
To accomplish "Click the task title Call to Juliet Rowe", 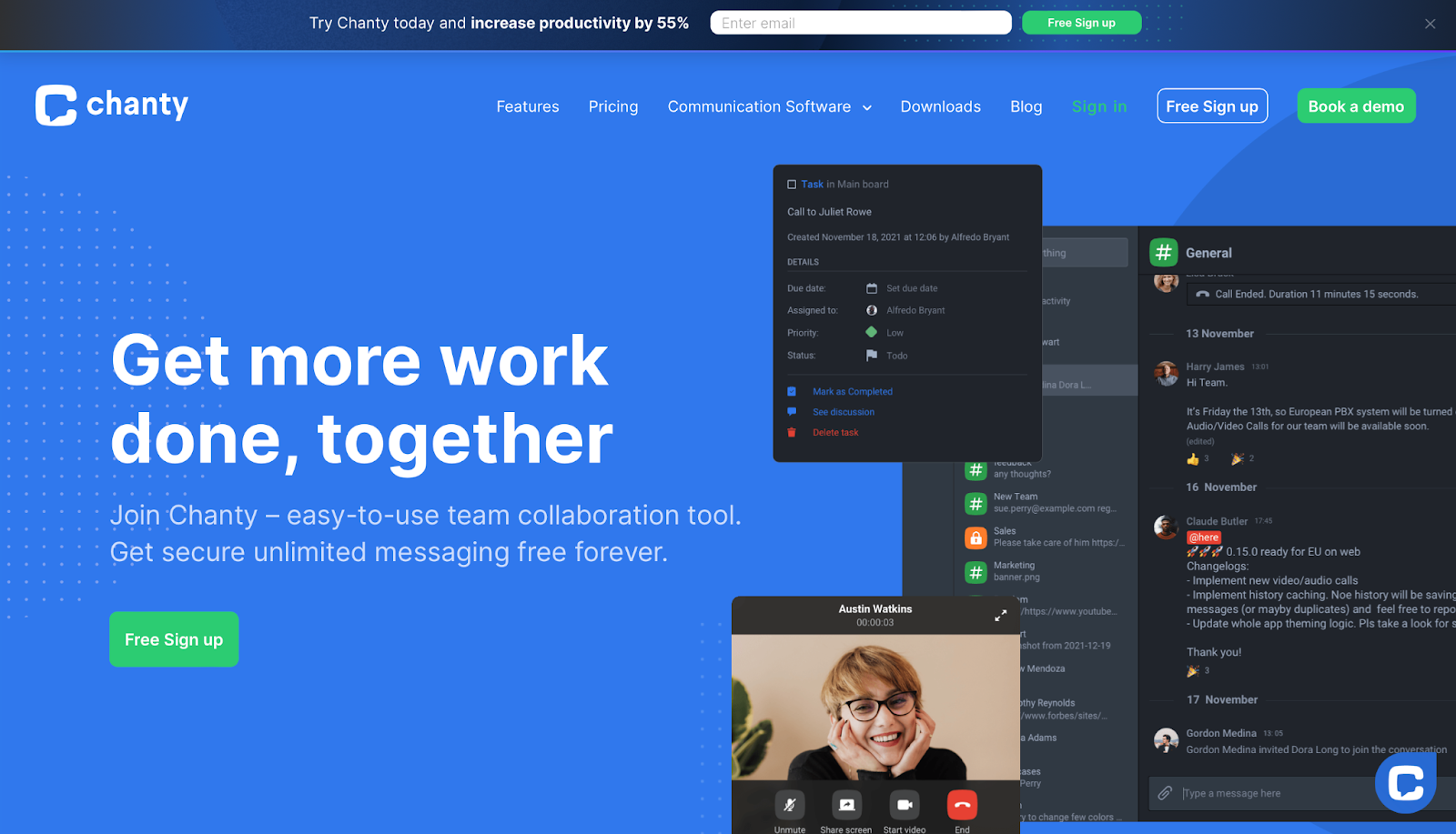I will click(829, 212).
